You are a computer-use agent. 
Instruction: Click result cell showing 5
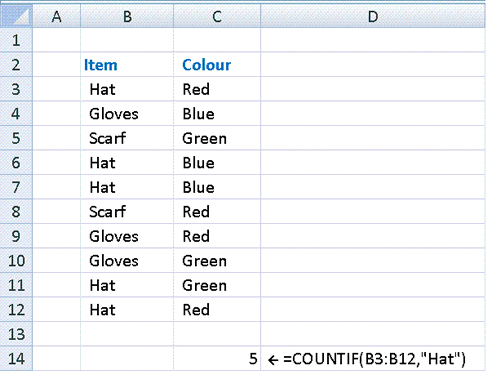[x=217, y=358]
